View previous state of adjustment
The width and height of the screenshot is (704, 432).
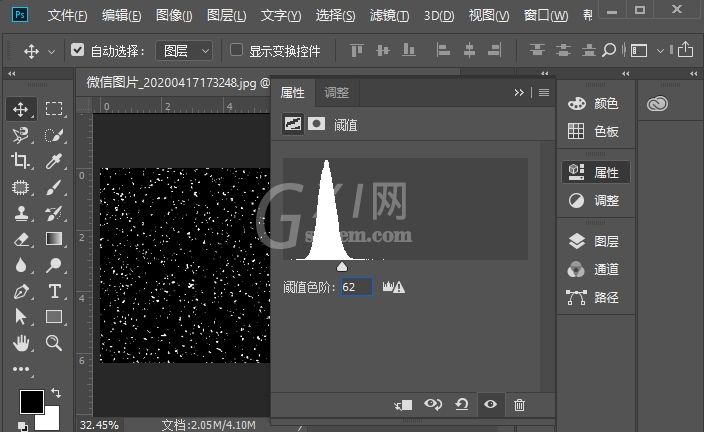tap(433, 405)
